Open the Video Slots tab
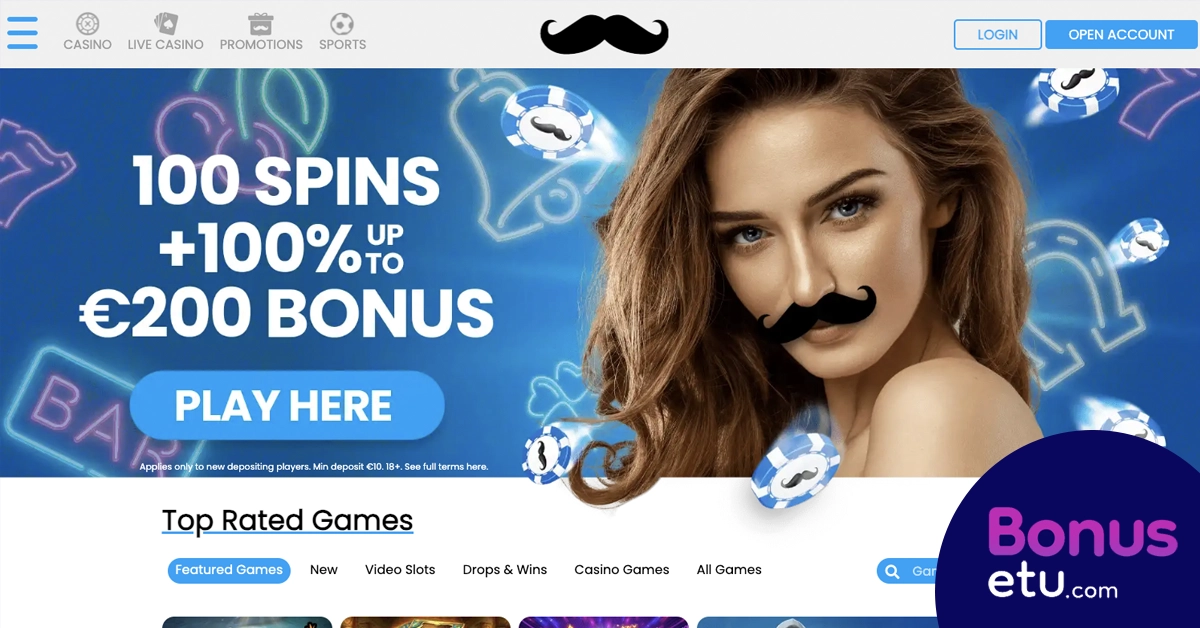1200x628 pixels. 400,570
